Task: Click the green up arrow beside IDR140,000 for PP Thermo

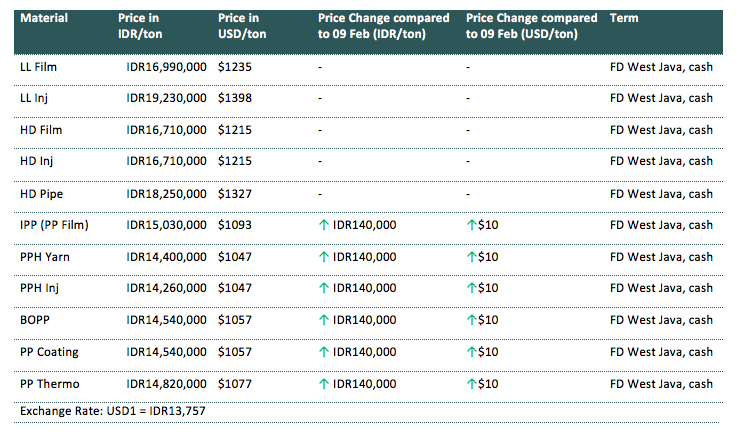Action: (324, 384)
